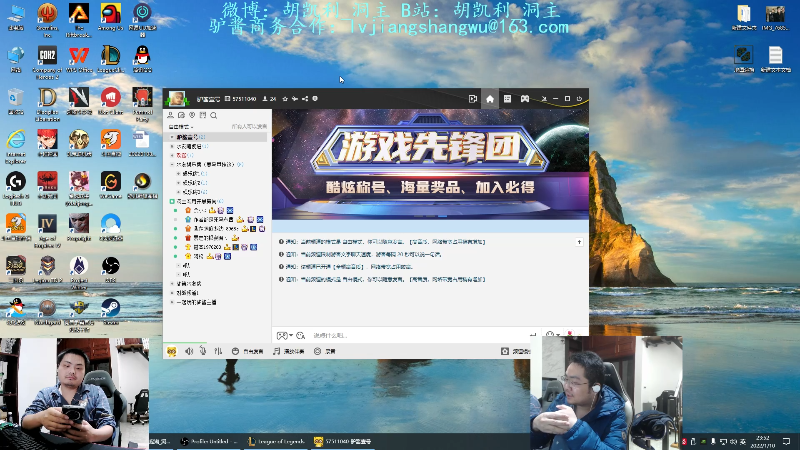800x450 pixels.
Task: Click the bracketed link in first notice
Action: (447, 242)
